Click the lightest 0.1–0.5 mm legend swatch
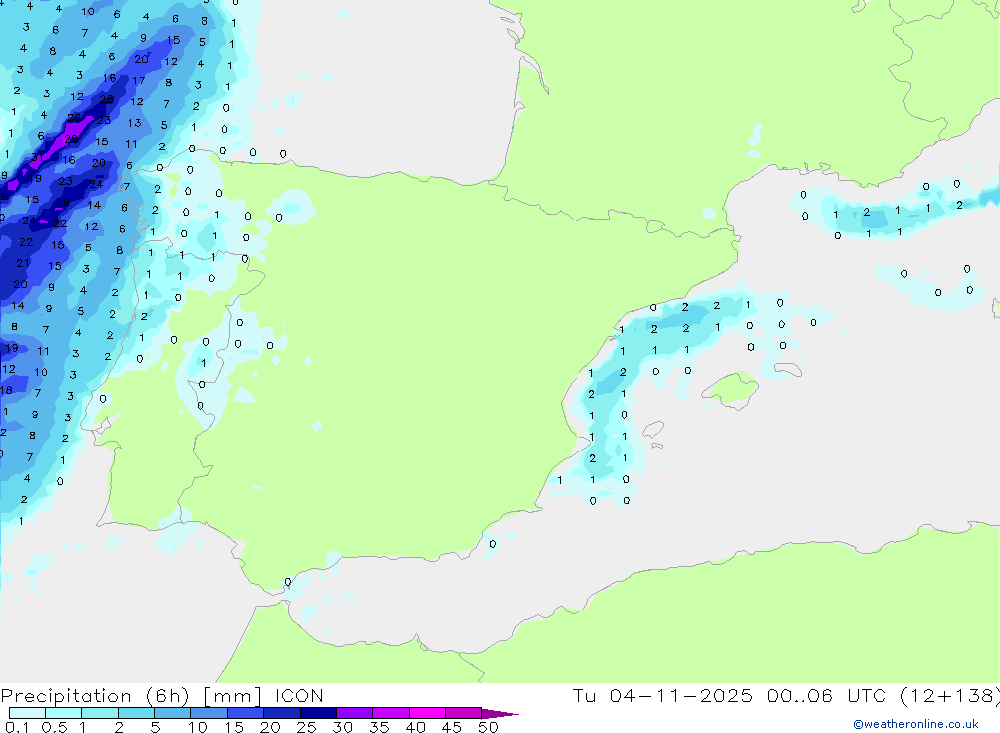This screenshot has height=733, width=1000. click(27, 713)
